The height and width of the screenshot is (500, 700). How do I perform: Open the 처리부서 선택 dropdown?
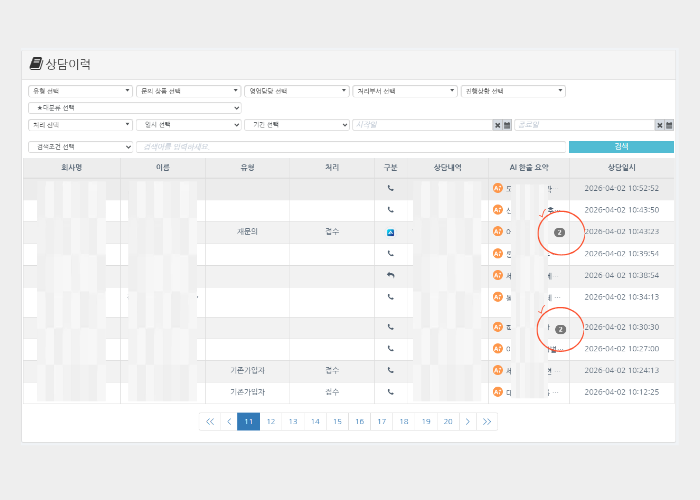[404, 91]
